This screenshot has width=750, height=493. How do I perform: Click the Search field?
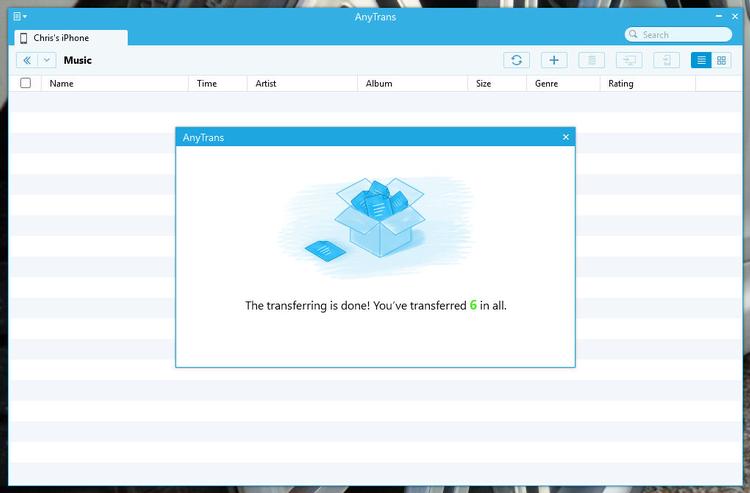(x=678, y=34)
